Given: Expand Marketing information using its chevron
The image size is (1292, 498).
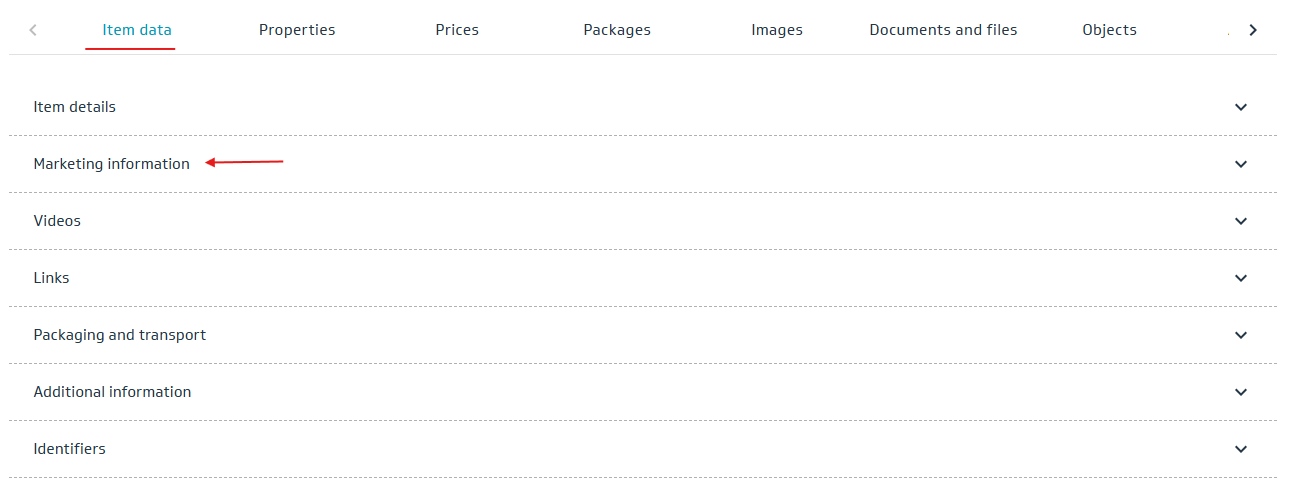Looking at the screenshot, I should coord(1241,164).
